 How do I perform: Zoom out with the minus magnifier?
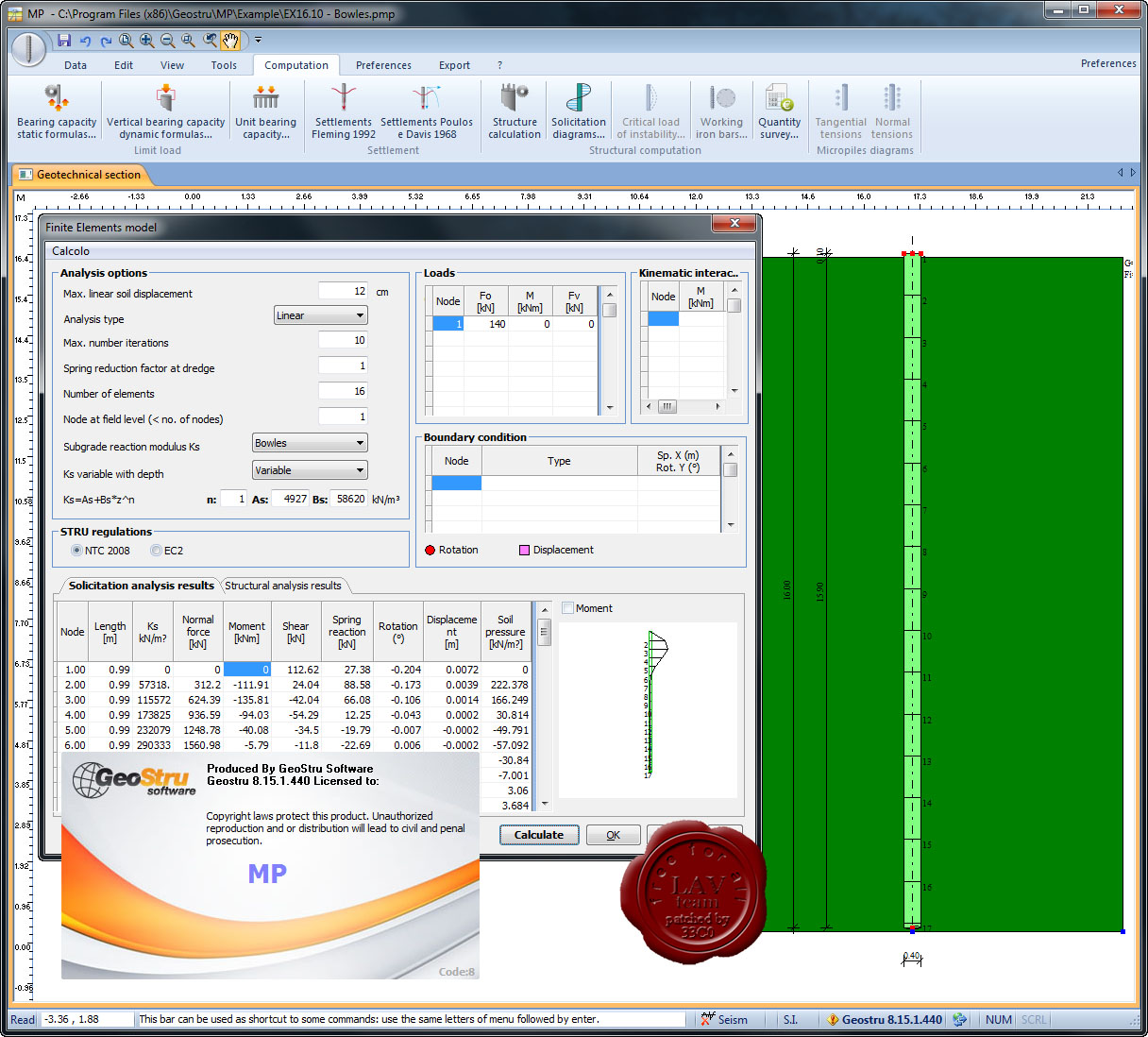click(x=167, y=41)
